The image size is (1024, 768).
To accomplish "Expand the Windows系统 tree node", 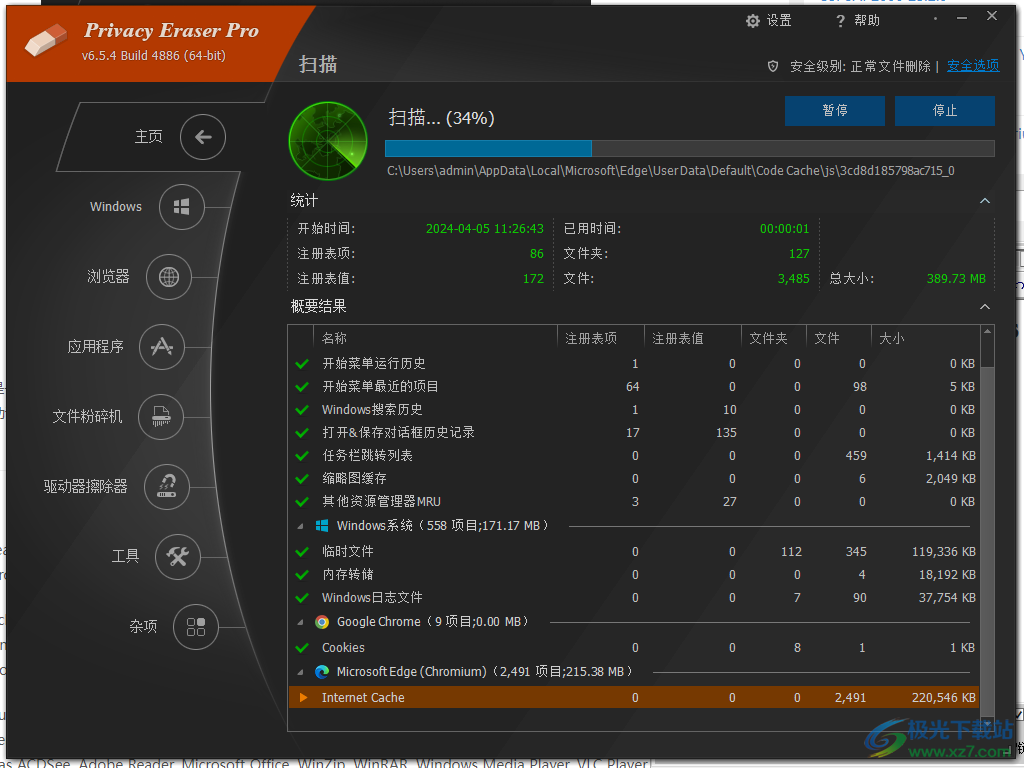I will click(303, 524).
